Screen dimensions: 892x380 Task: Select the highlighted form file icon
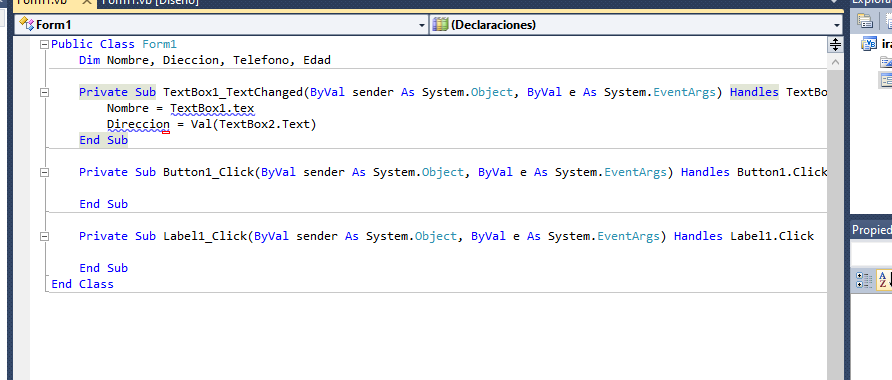coord(886,80)
